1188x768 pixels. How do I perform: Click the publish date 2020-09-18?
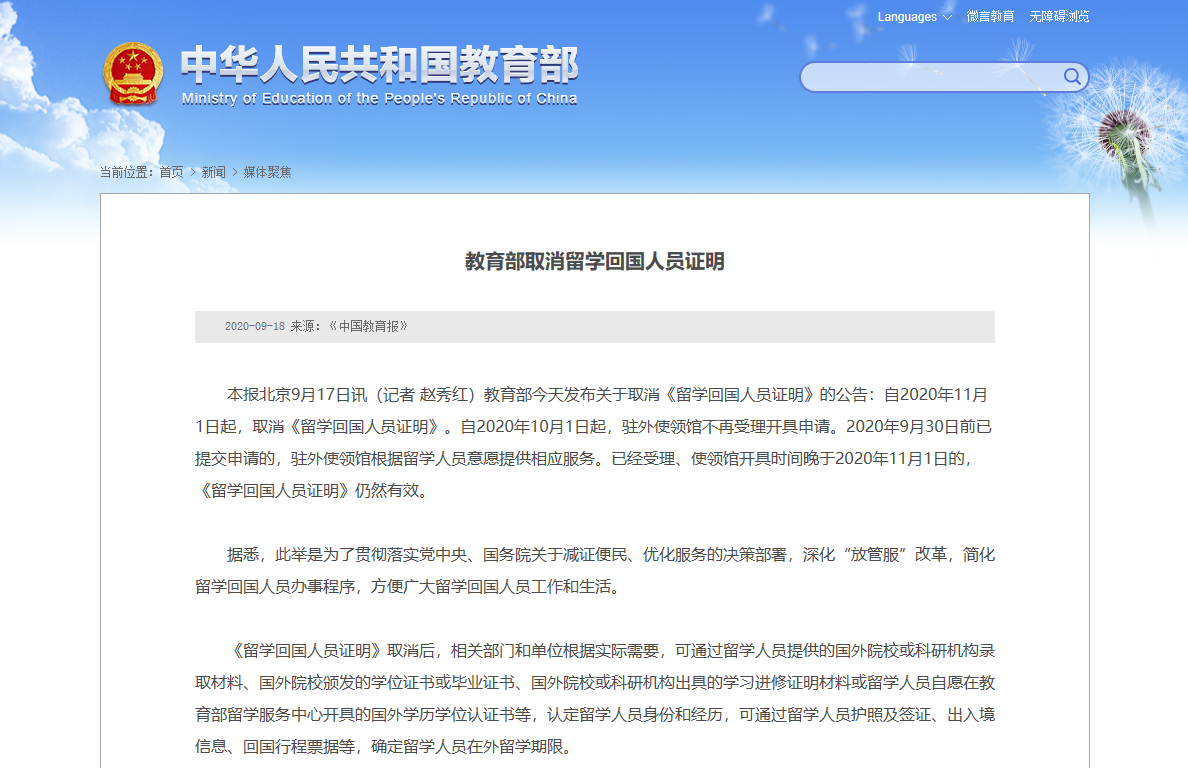(x=255, y=327)
